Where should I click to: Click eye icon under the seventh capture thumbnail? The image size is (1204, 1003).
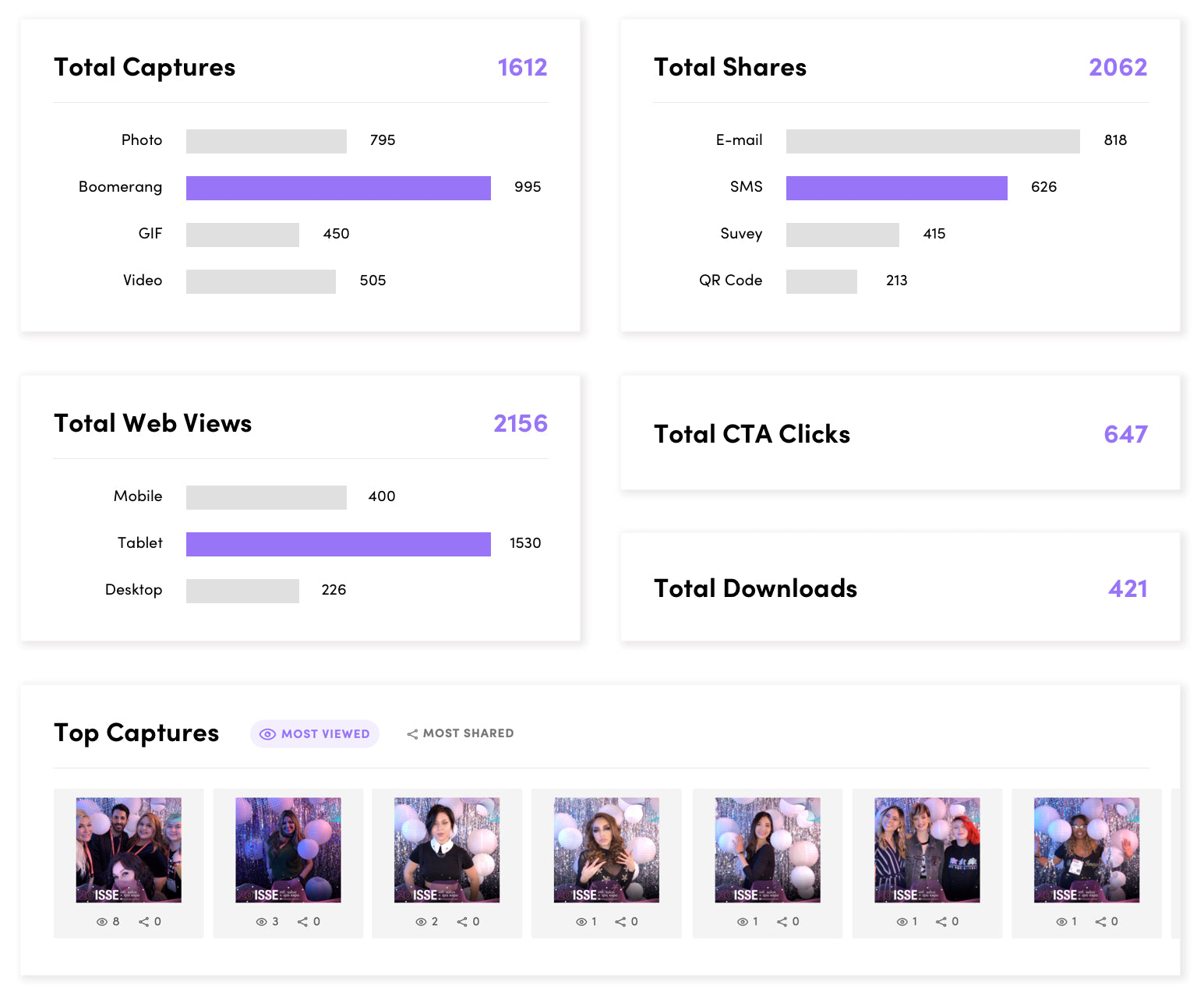[x=1061, y=922]
